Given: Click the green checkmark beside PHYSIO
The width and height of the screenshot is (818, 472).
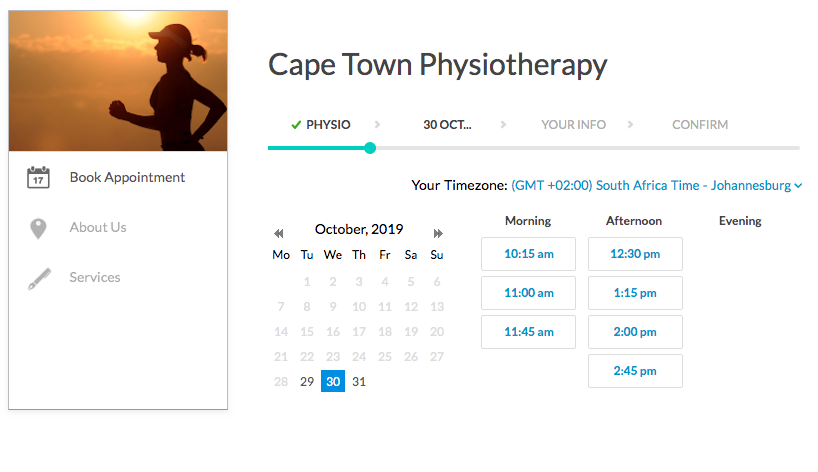Looking at the screenshot, I should tap(296, 125).
